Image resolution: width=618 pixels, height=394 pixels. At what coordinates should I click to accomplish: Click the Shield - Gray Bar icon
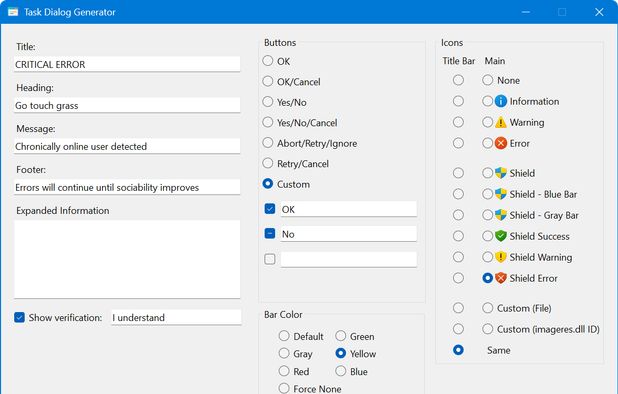pos(501,215)
